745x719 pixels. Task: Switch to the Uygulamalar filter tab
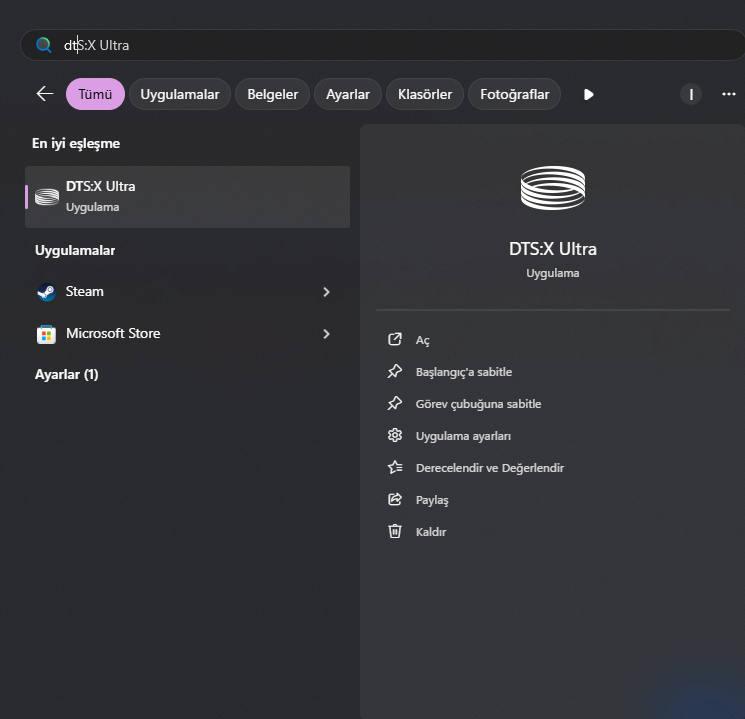tap(180, 94)
